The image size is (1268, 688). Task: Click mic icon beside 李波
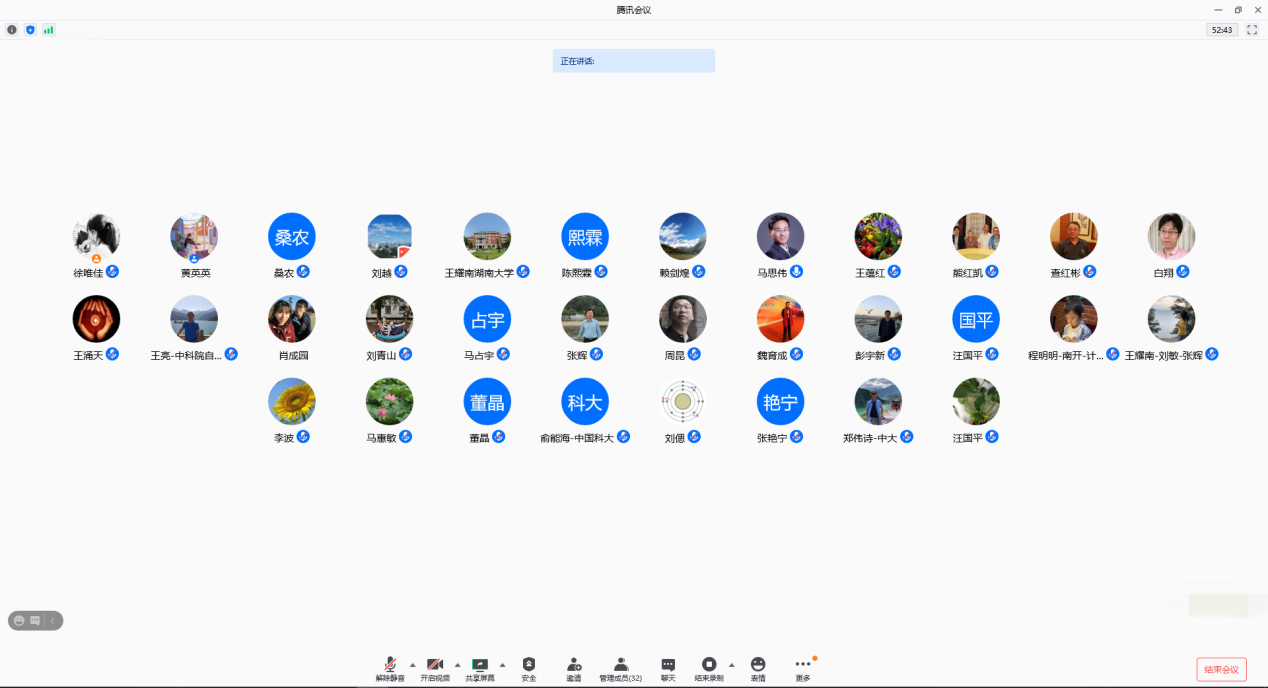[303, 437]
